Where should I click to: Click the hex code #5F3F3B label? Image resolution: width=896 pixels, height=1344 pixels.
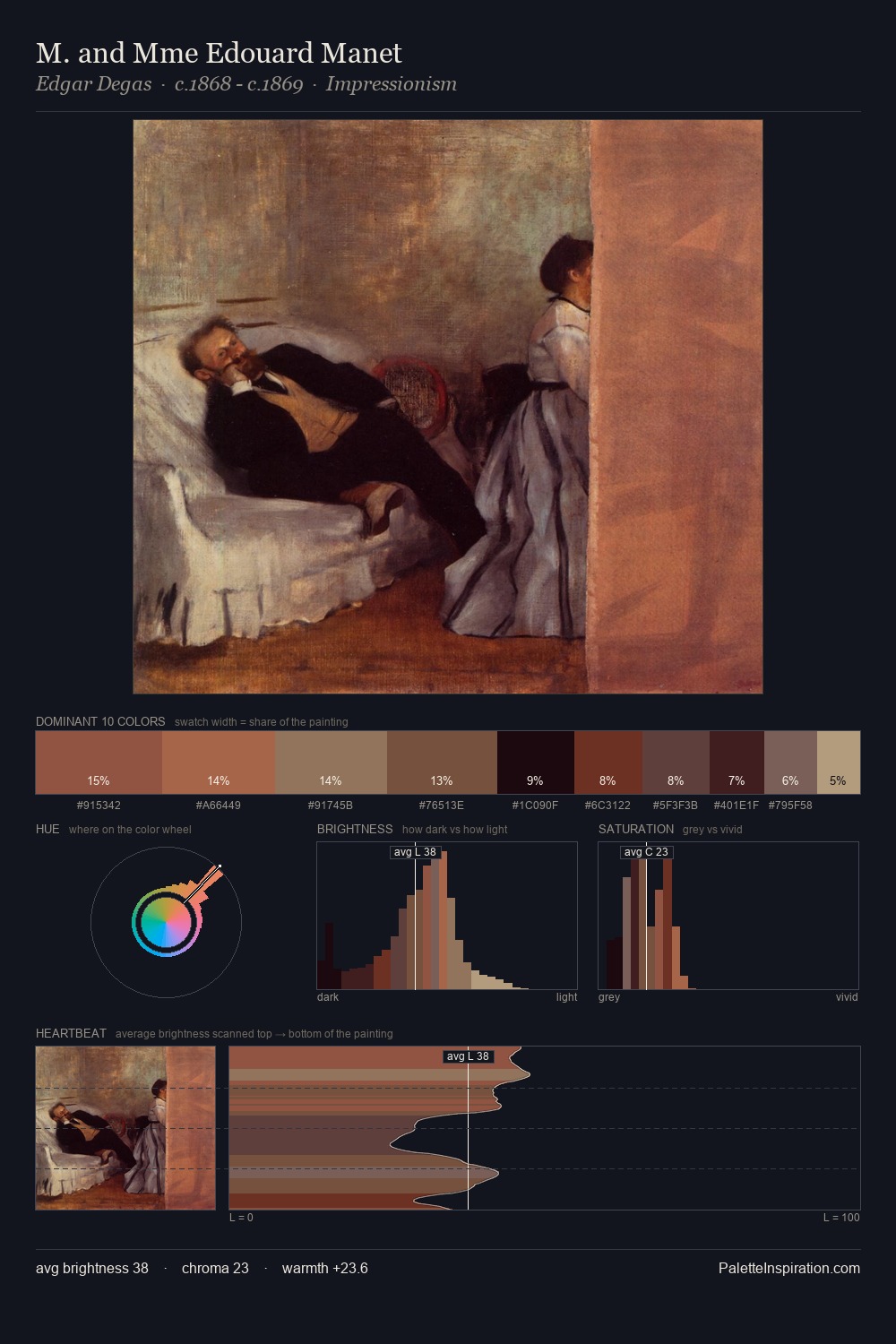676,806
